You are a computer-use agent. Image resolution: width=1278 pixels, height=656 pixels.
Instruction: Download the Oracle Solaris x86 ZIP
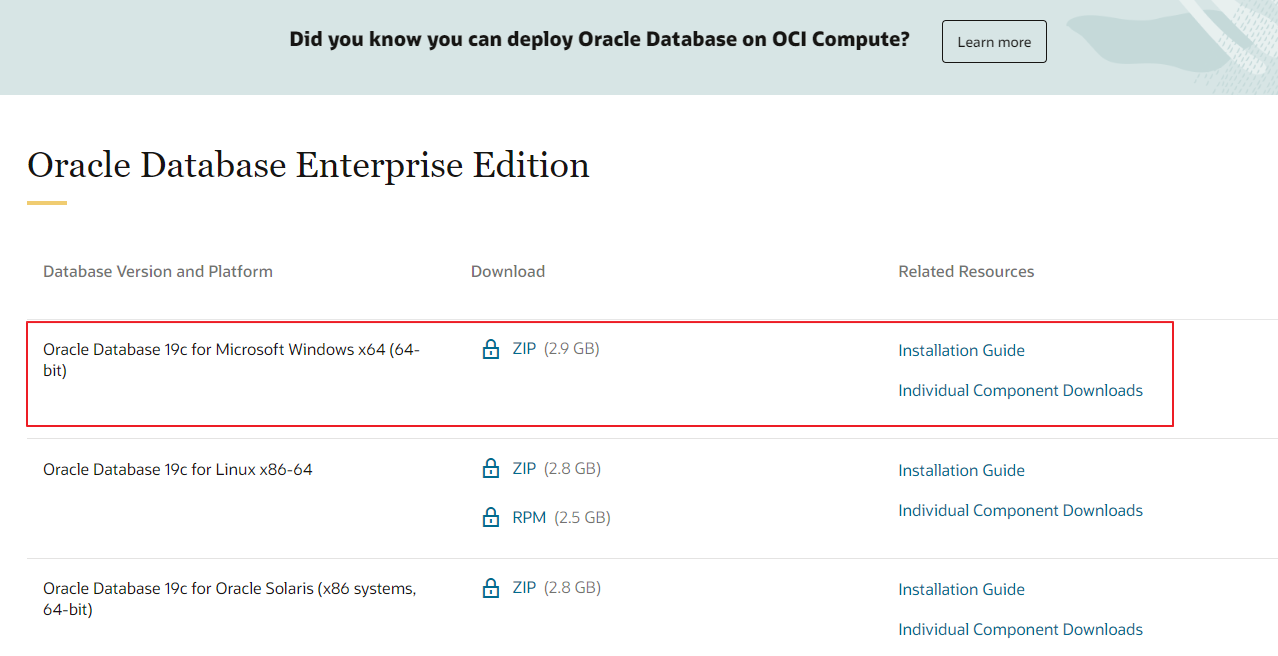(x=524, y=587)
